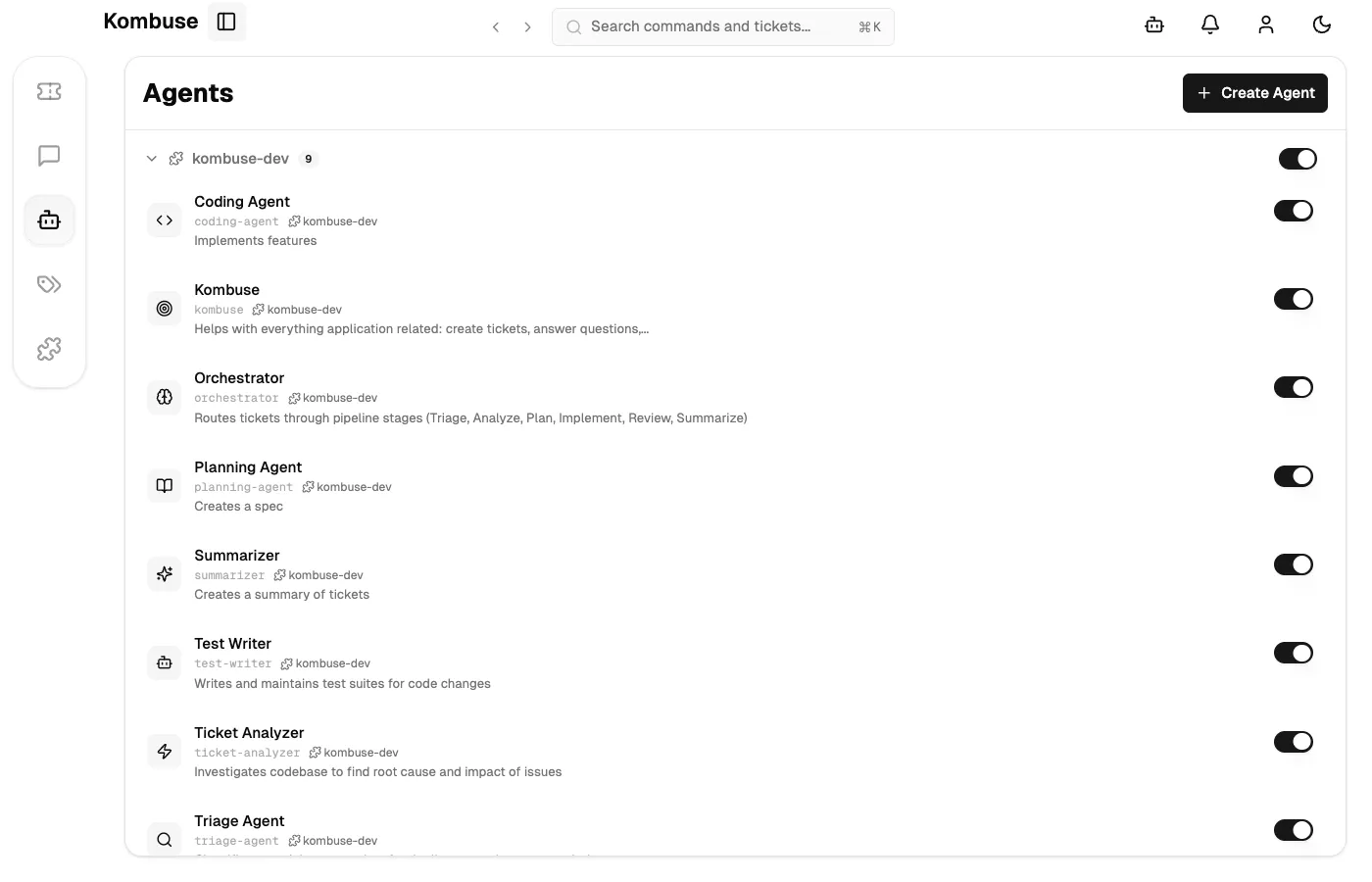The image size is (1372, 882).
Task: Click the Triage Agent magnifier icon
Action: tap(164, 839)
